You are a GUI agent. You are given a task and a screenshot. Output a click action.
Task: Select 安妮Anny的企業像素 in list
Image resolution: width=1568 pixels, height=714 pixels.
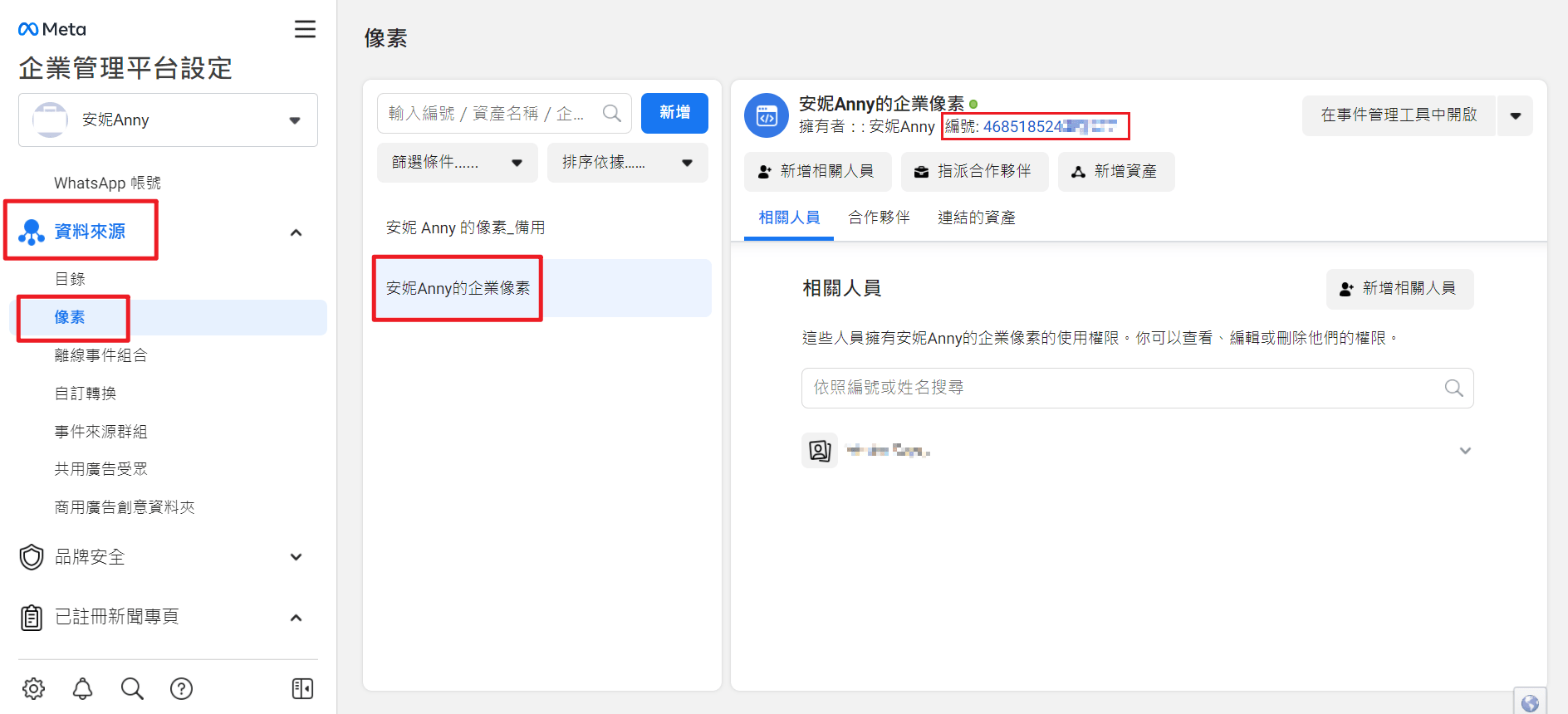click(541, 288)
